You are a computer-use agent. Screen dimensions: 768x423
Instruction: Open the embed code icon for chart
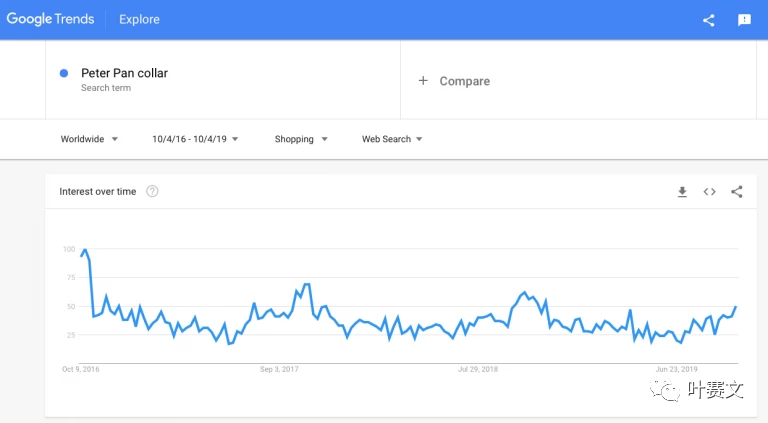point(709,192)
